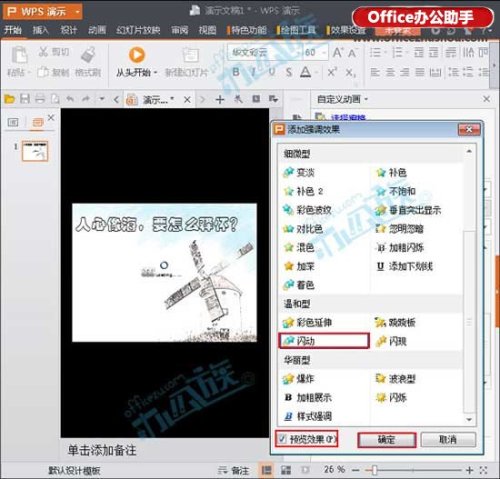Click the 确定 button
This screenshot has width=500, height=479.
pyautogui.click(x=387, y=440)
